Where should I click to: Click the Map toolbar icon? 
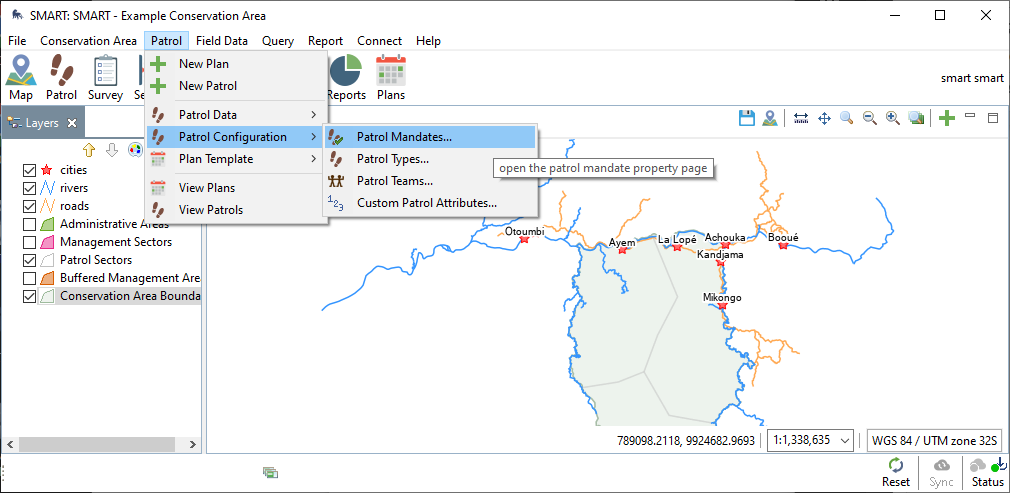pyautogui.click(x=21, y=78)
